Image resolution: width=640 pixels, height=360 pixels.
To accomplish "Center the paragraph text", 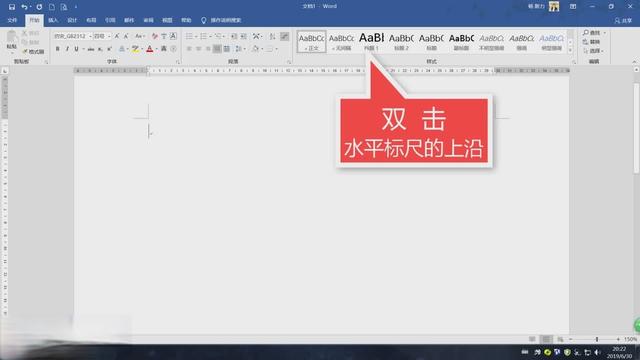I will [x=198, y=49].
